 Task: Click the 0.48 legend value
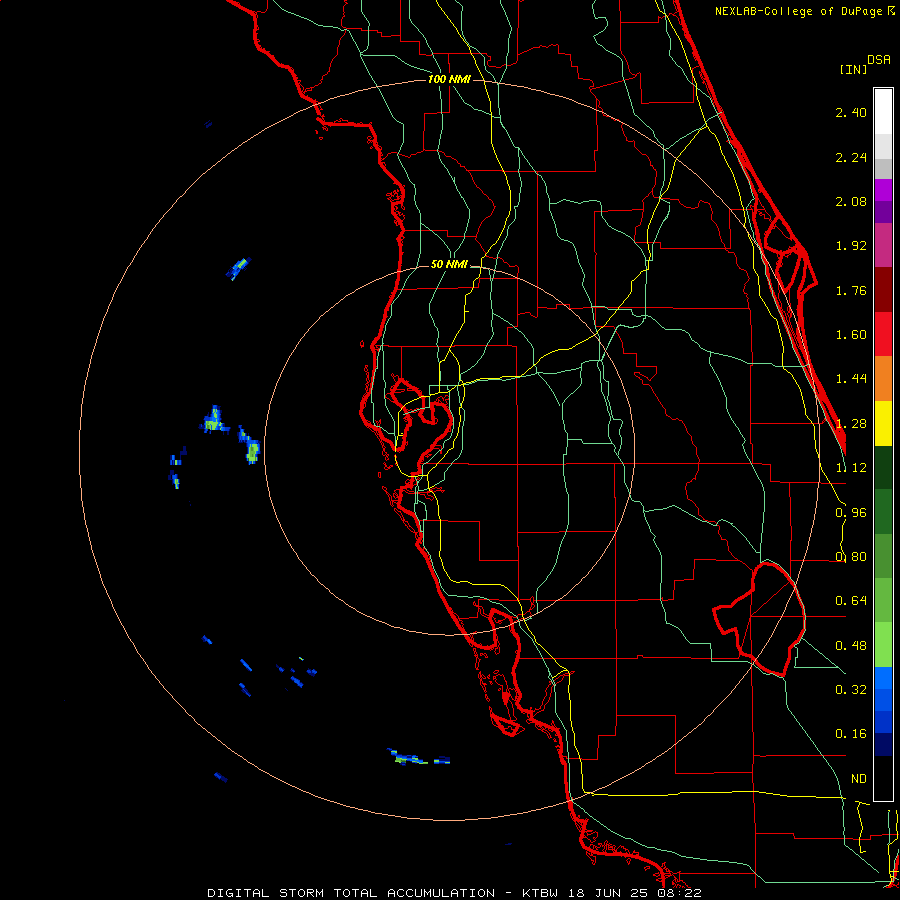851,646
